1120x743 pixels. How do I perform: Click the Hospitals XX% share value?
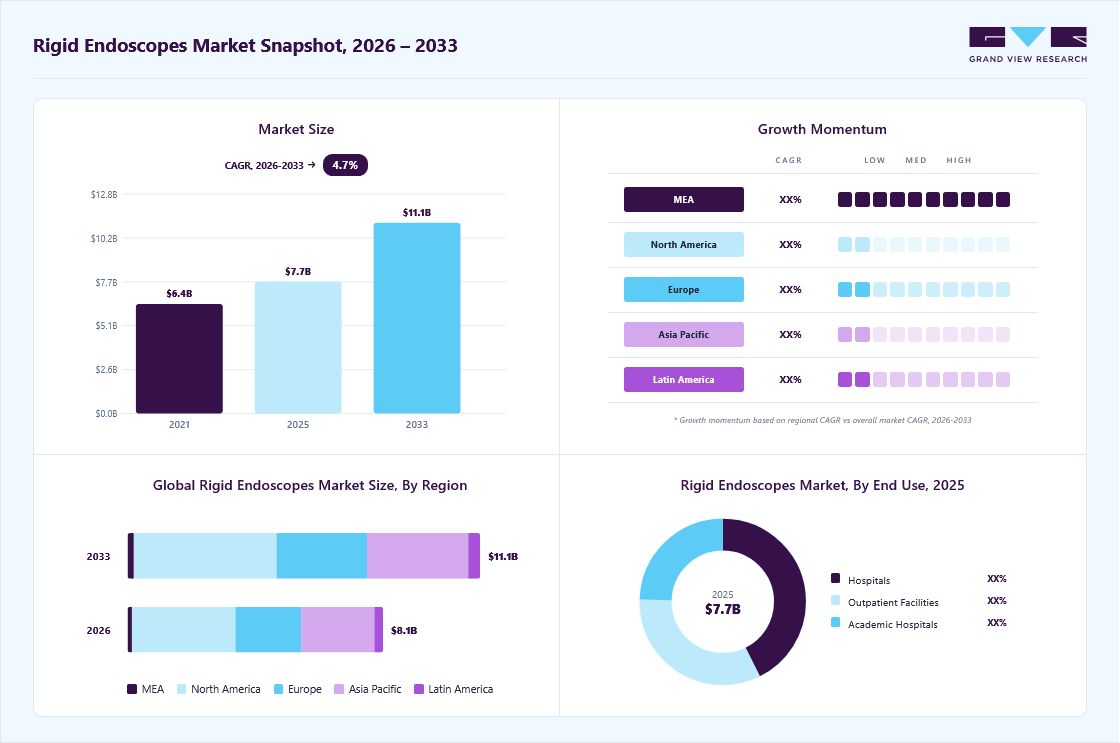(997, 579)
